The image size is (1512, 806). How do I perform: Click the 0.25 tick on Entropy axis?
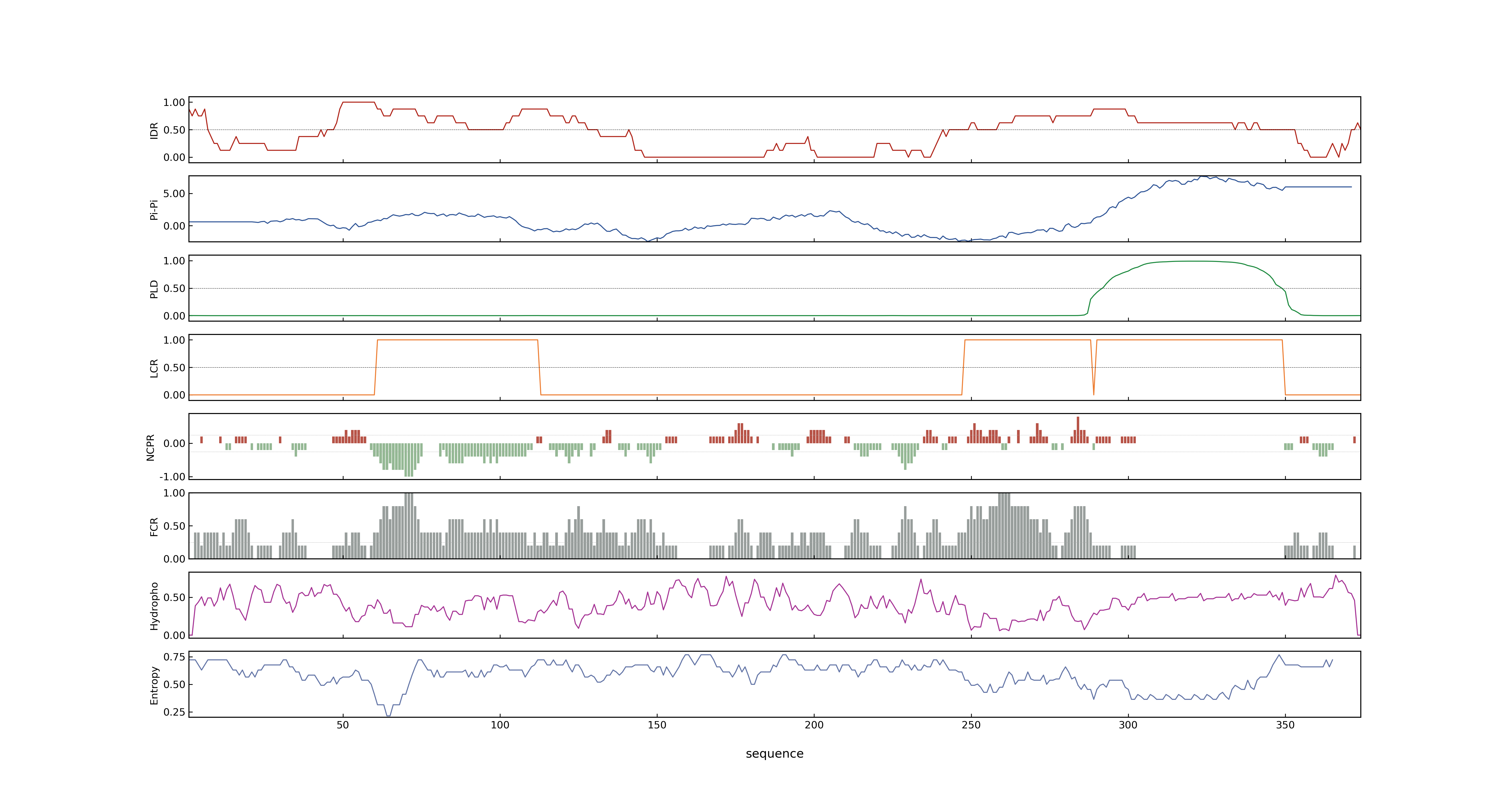tap(174, 712)
